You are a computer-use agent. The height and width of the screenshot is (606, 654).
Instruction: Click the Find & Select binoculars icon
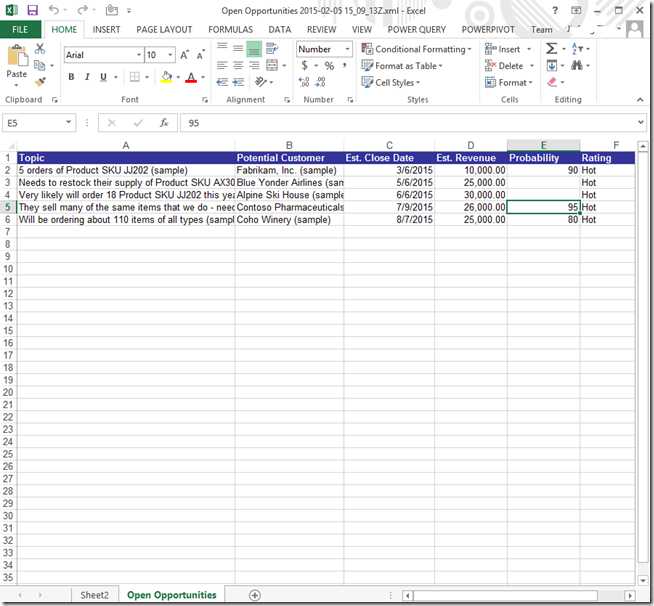tap(577, 65)
